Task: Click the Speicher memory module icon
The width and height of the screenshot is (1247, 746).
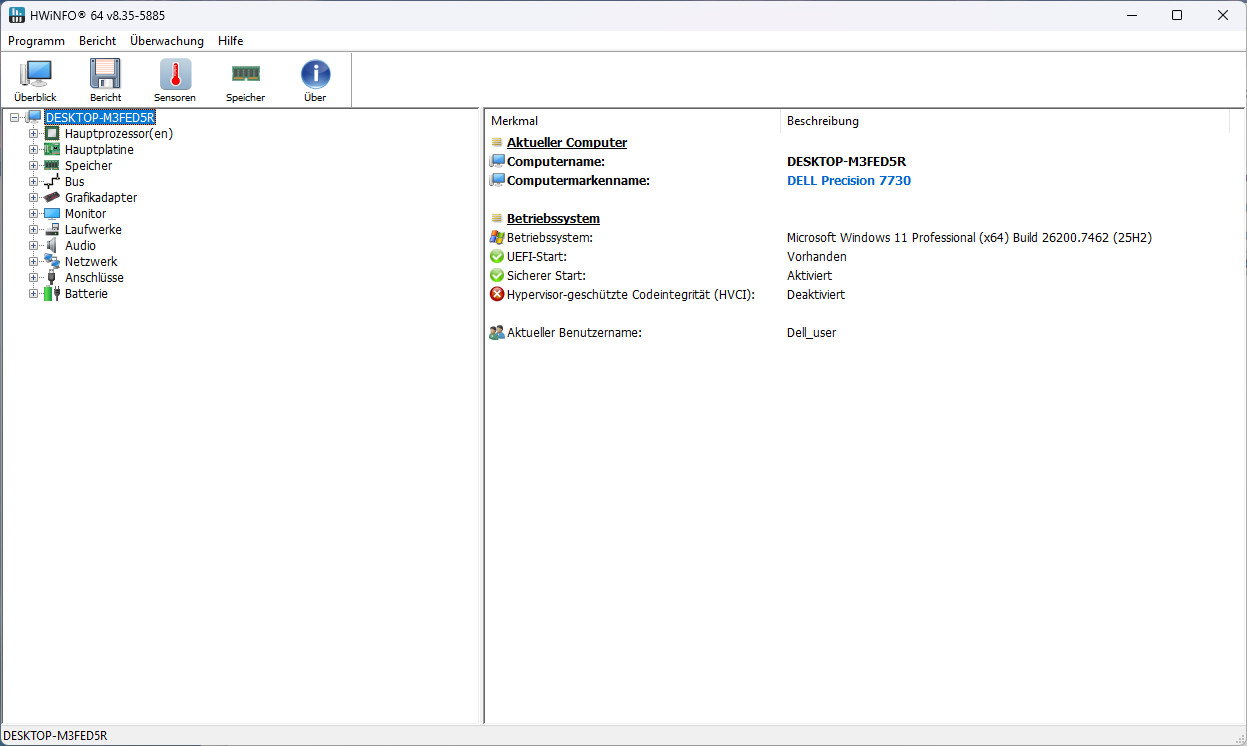Action: tap(245, 74)
